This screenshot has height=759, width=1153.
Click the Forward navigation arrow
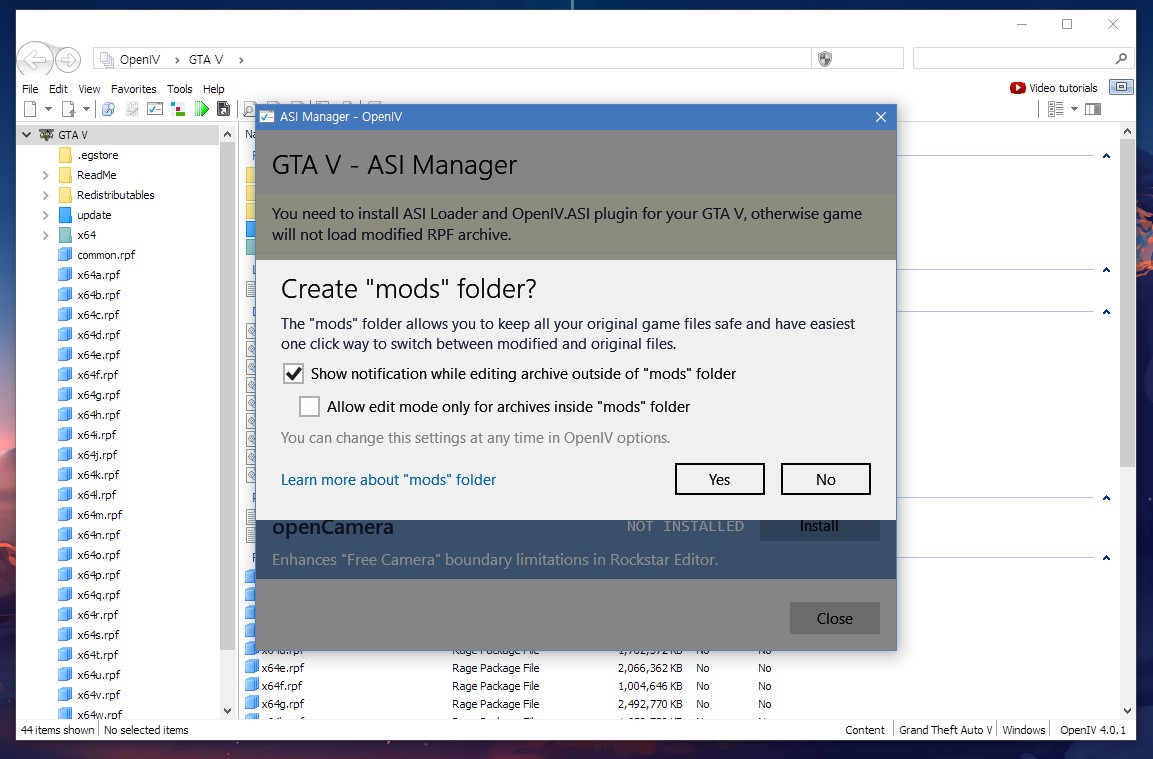pyautogui.click(x=68, y=60)
